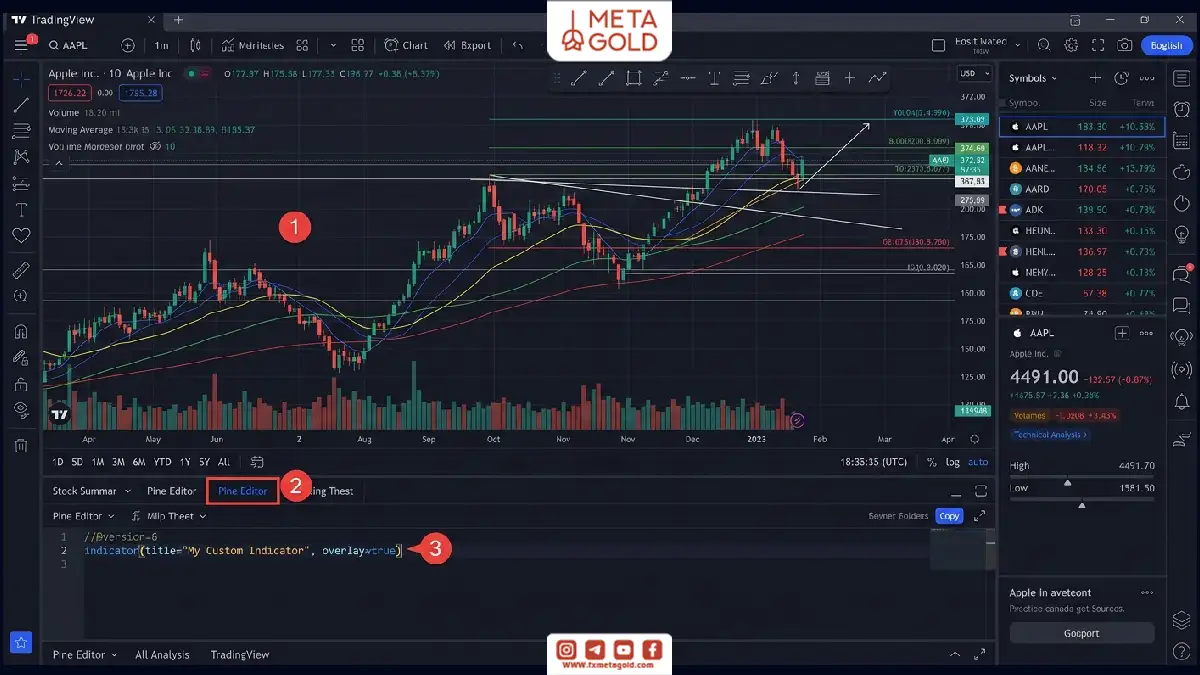The height and width of the screenshot is (675, 1200).
Task: Open the Stock Summar dropdown tab
Action: click(90, 491)
